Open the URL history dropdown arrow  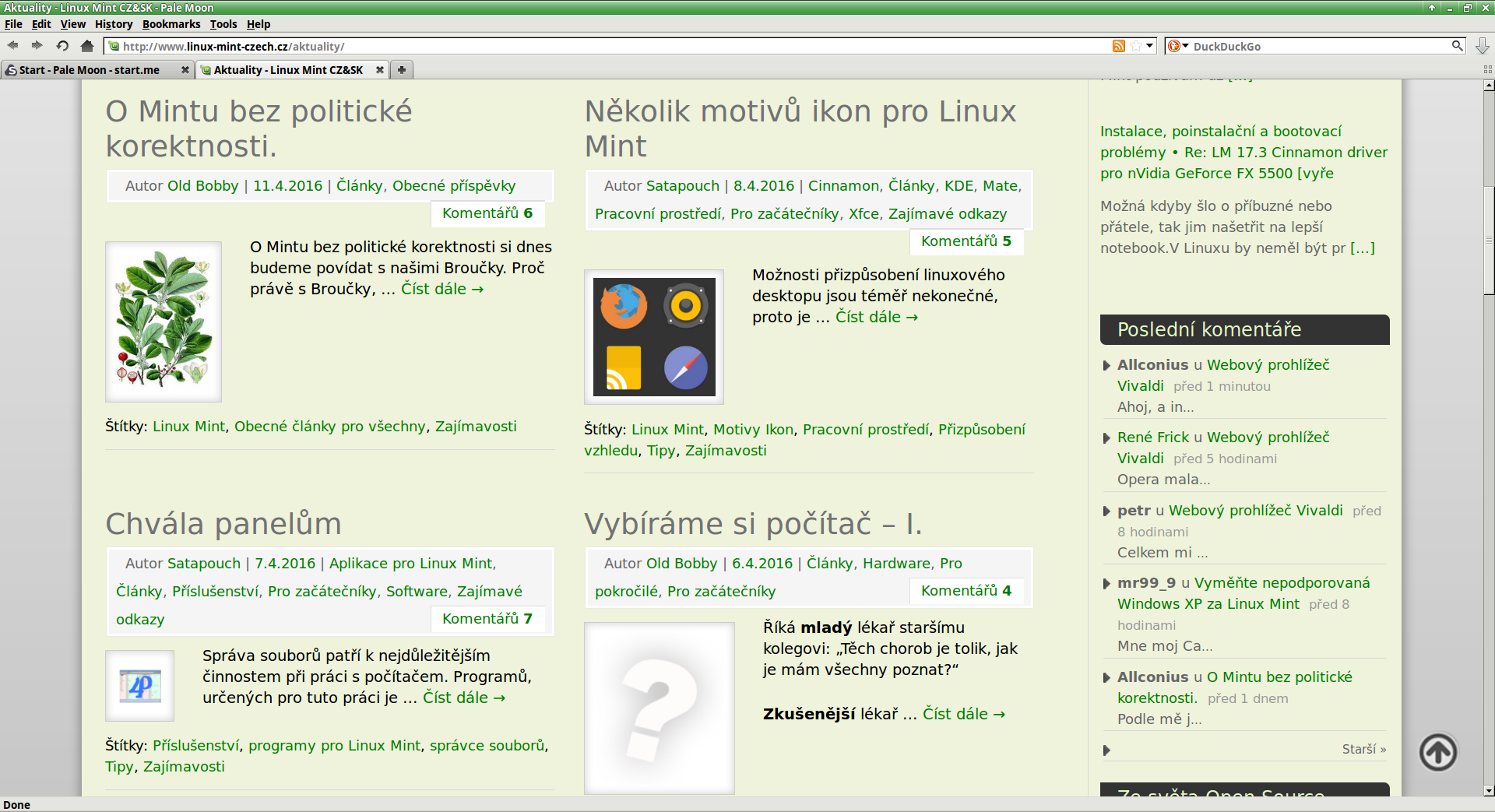tap(1149, 46)
